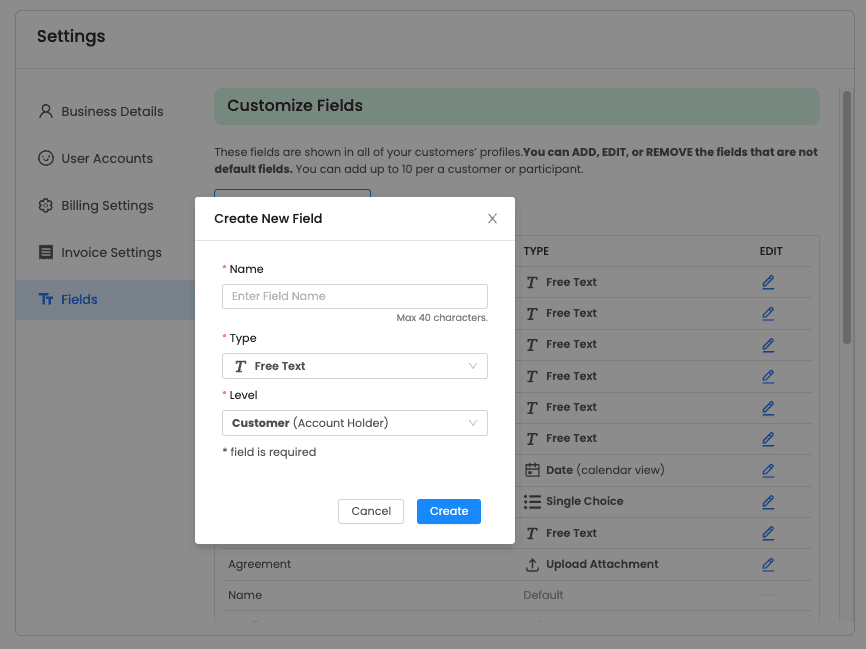Viewport: 866px width, 649px height.
Task: Close the Create New Field dialog
Action: pos(492,219)
